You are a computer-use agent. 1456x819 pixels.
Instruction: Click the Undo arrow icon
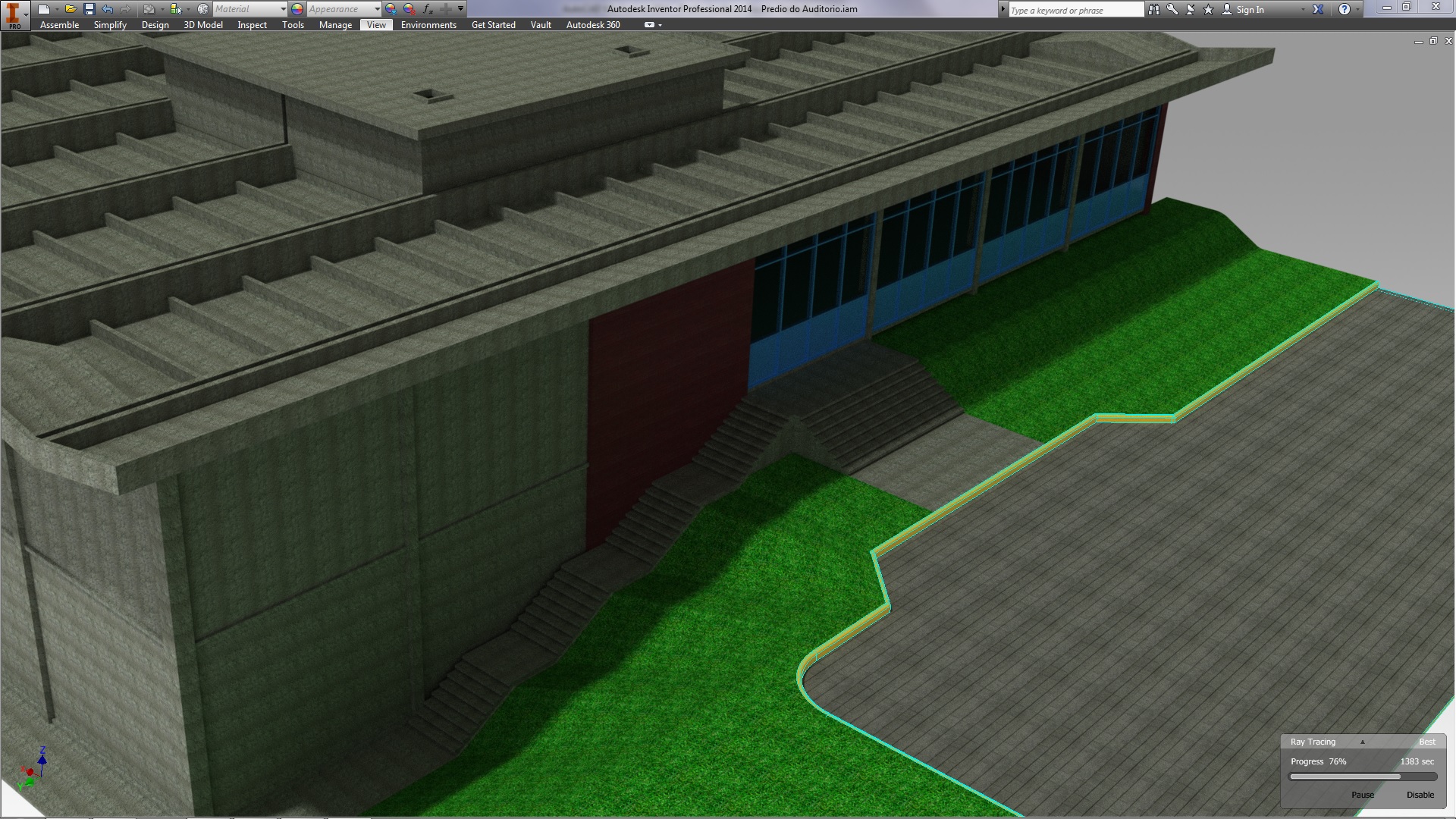pyautogui.click(x=107, y=9)
